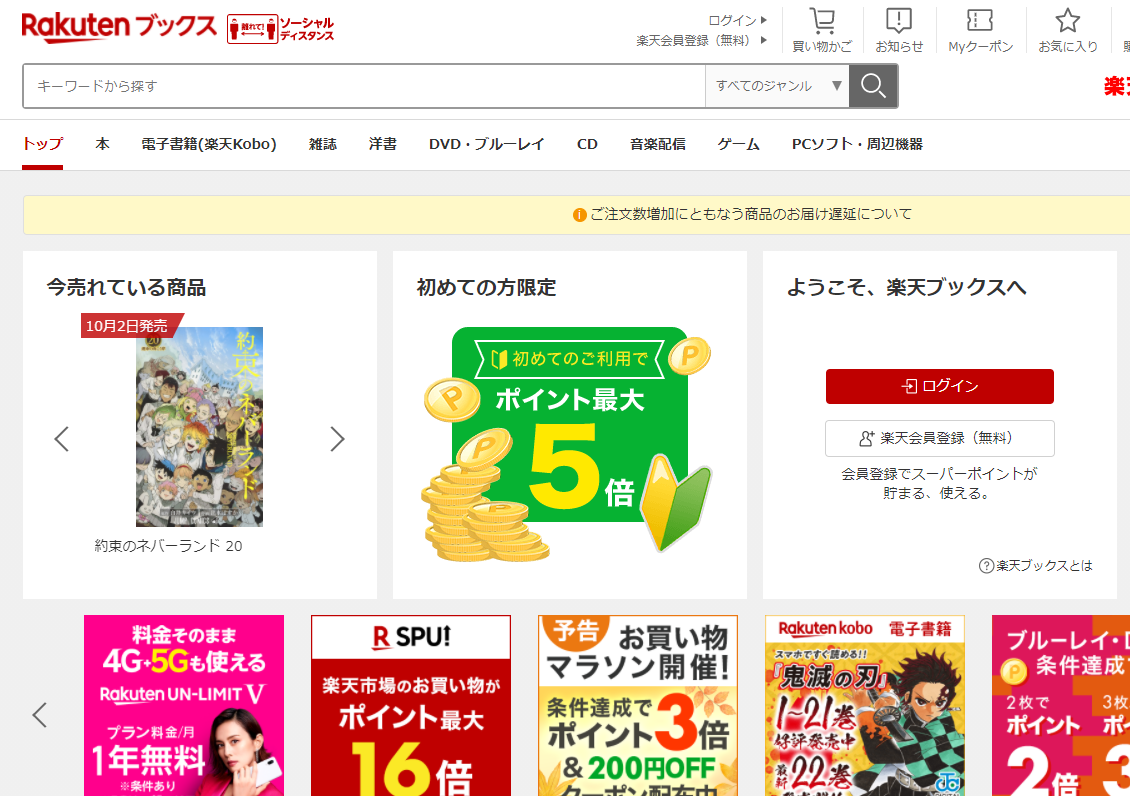Open the ブルーレイ 条件達成 point banner

(x=1061, y=706)
